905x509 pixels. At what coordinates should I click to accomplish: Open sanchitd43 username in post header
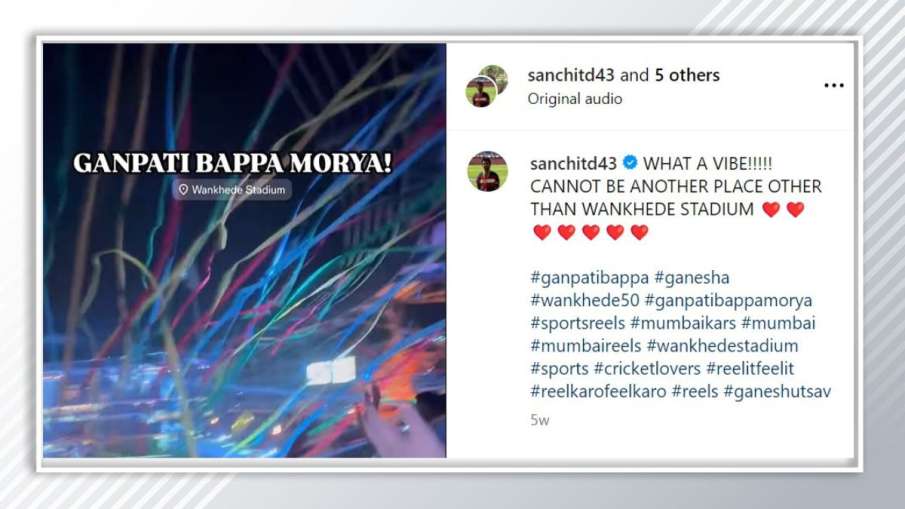571,75
